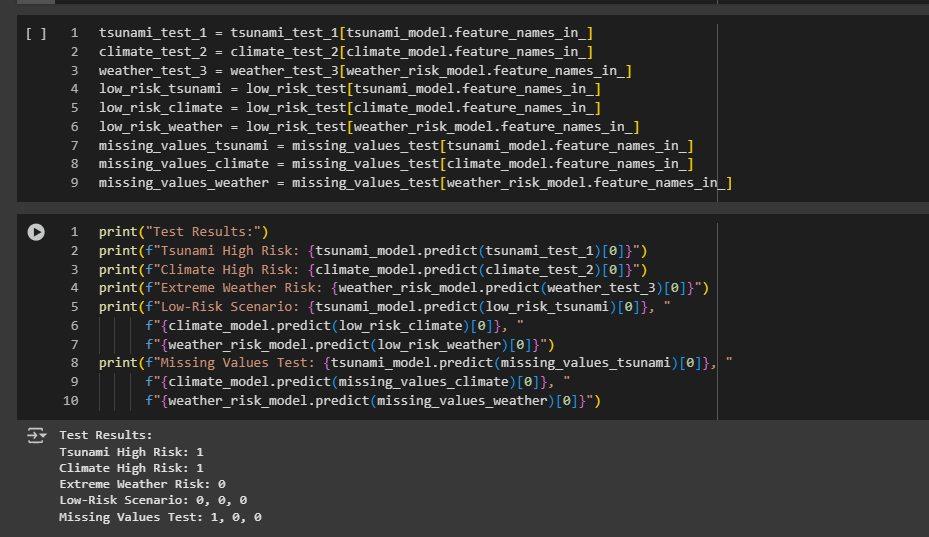Screen dimensions: 929x537
Task: Click the missing_values_weather assignment line
Action: (x=415, y=183)
